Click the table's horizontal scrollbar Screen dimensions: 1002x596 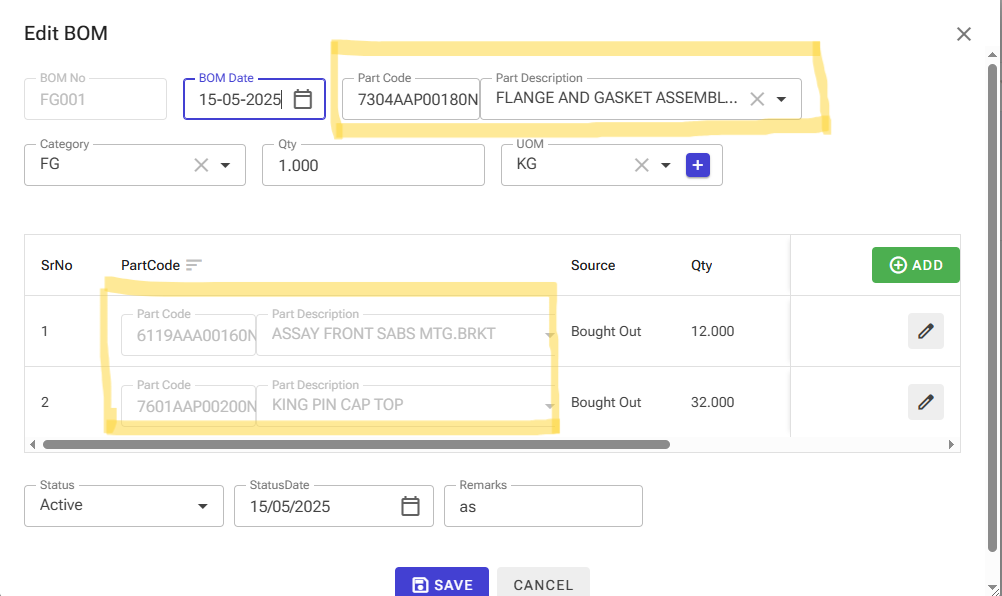click(x=356, y=444)
